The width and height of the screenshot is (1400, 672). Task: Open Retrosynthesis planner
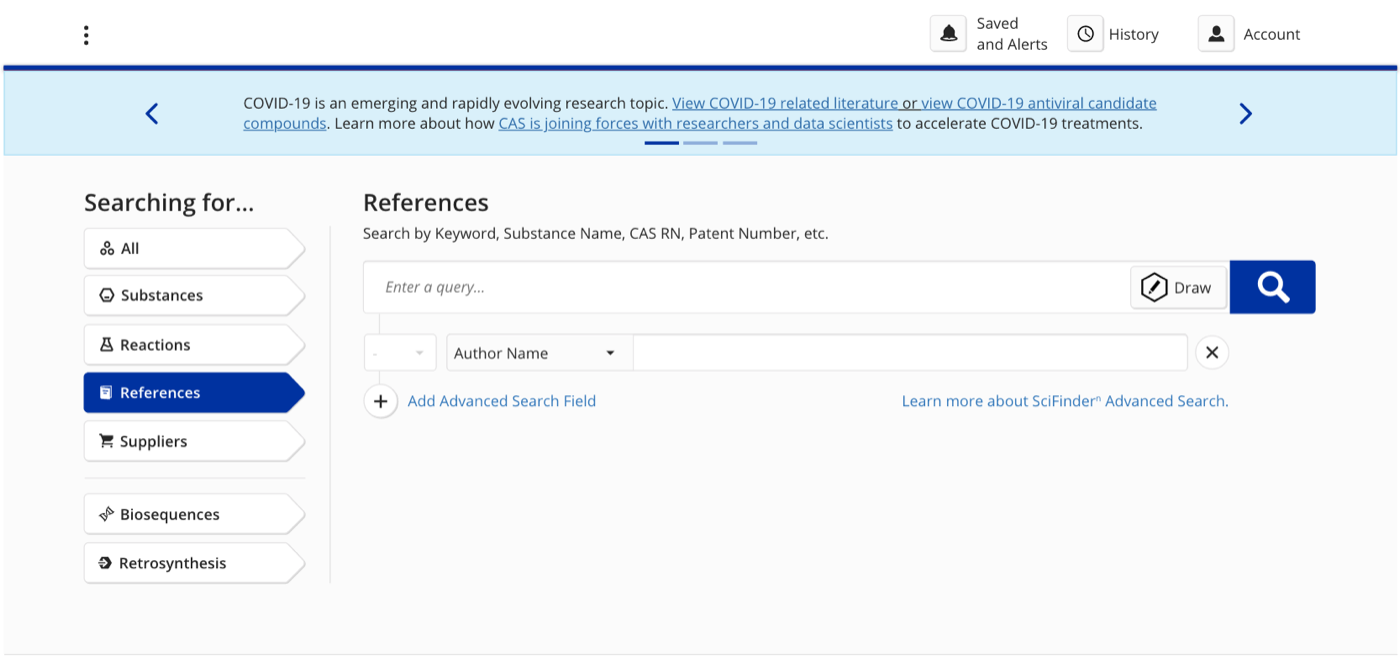pos(194,563)
